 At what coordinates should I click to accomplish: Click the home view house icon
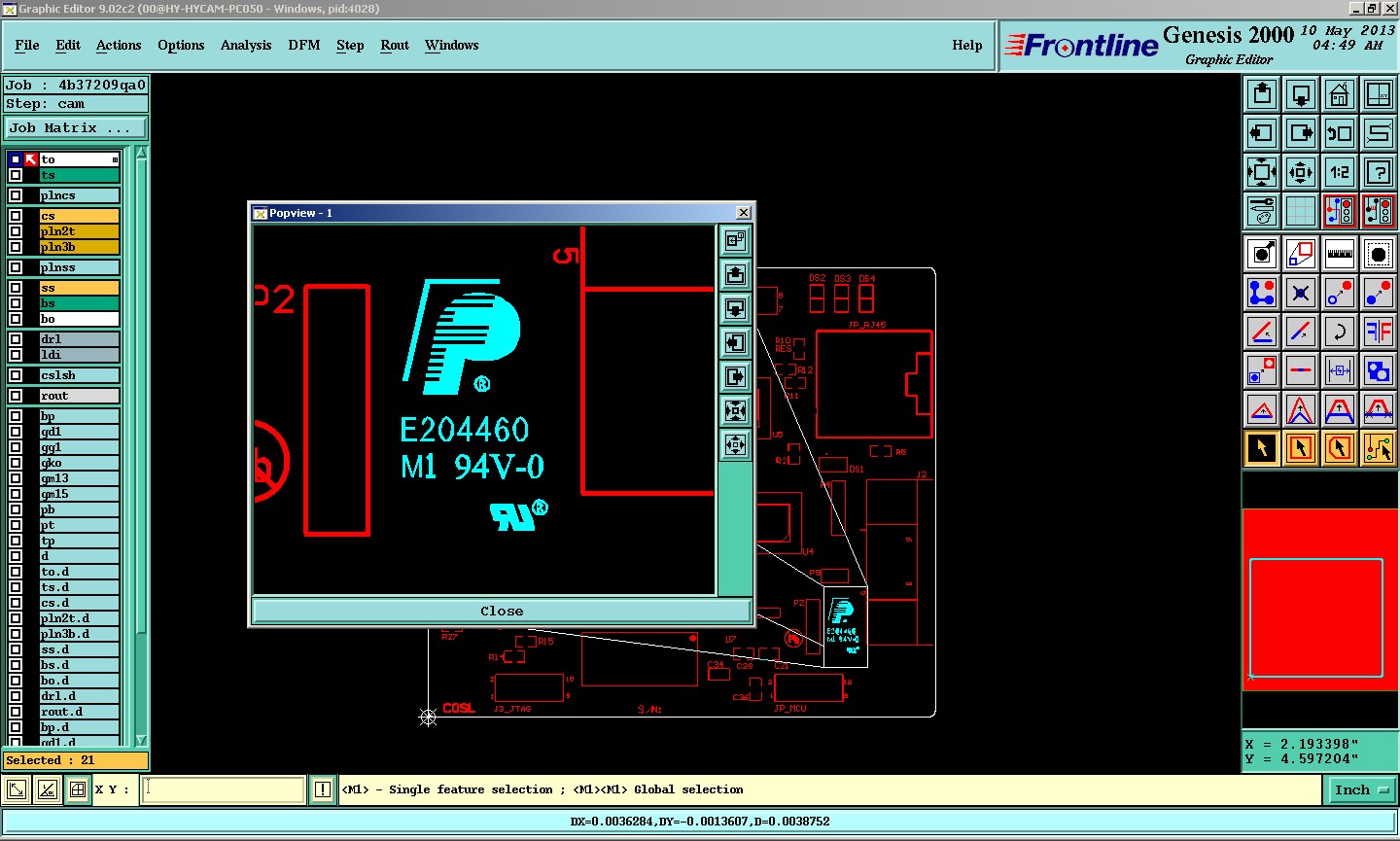(1340, 94)
